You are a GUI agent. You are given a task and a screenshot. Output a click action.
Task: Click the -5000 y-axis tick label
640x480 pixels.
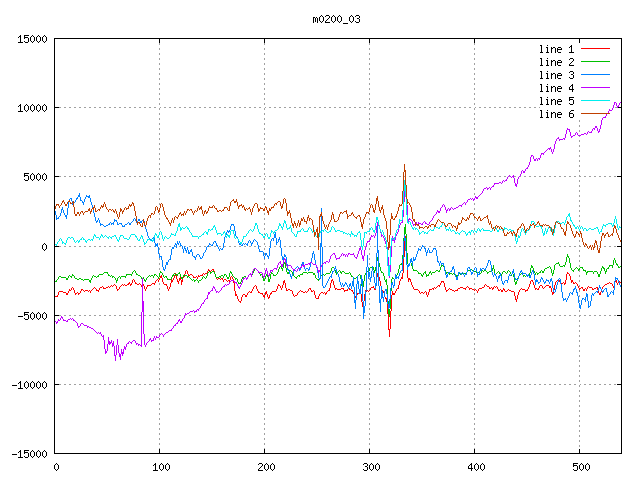tap(32, 315)
